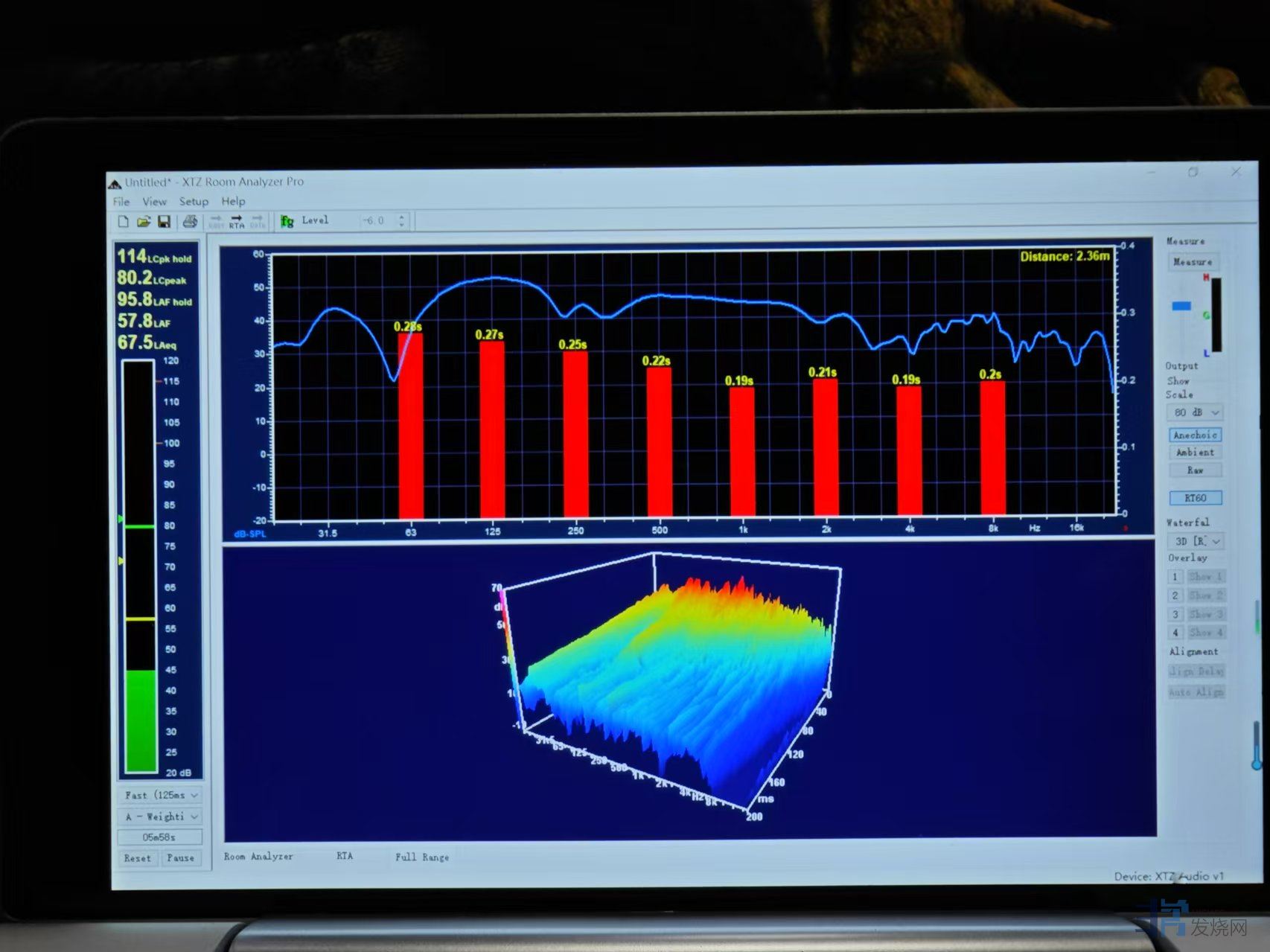Click the Print toolbar icon
The image size is (1270, 952).
coord(190,221)
